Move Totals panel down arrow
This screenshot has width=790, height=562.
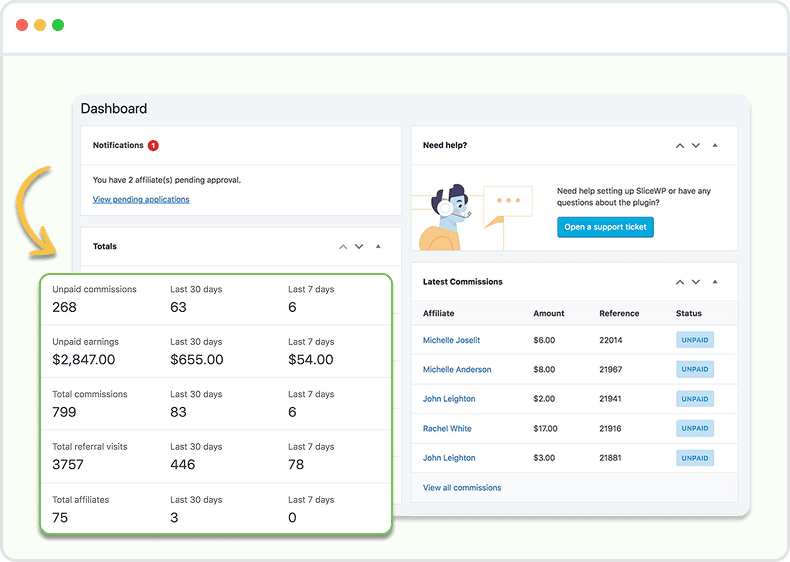coord(359,247)
